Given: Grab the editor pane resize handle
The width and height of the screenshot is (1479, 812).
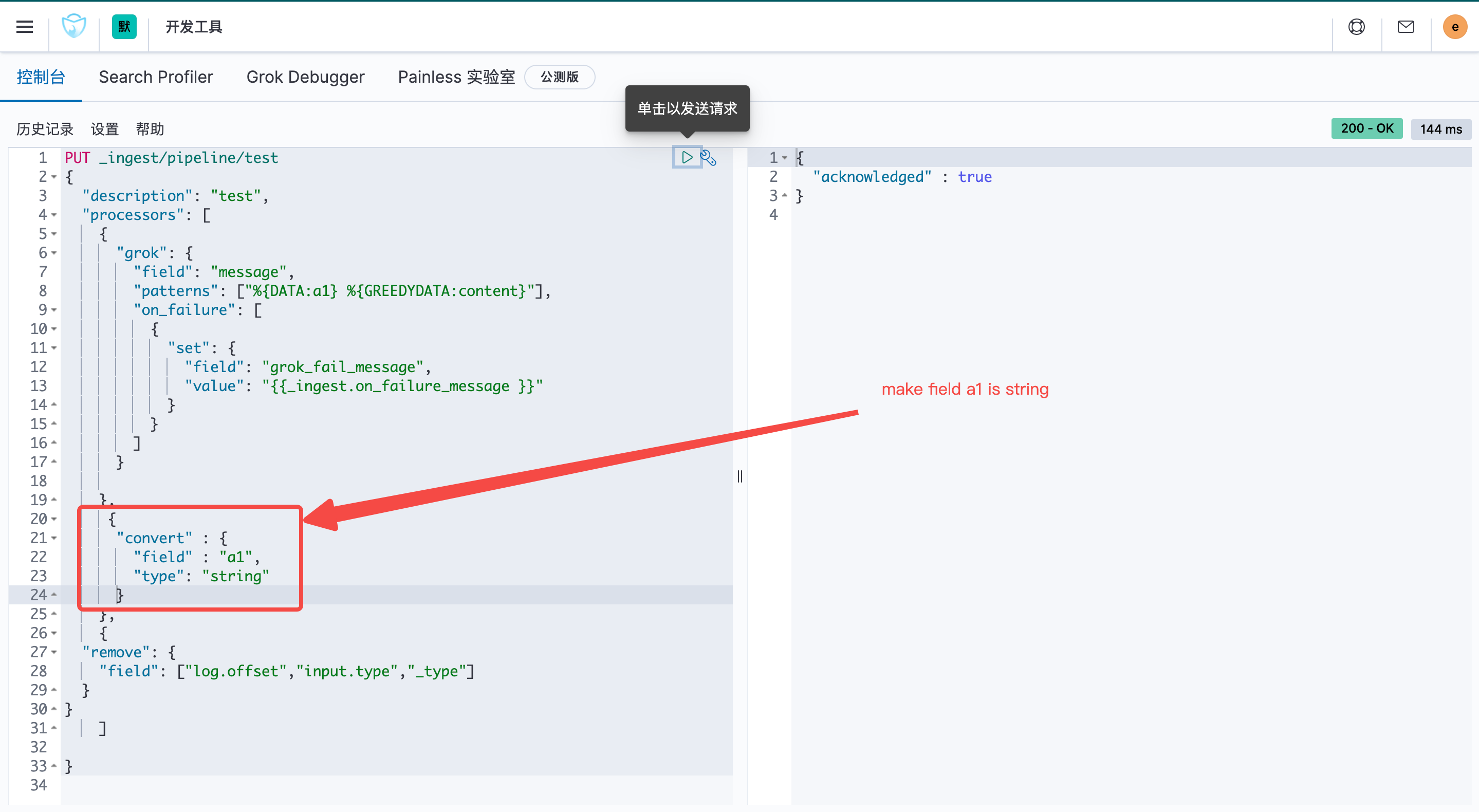Looking at the screenshot, I should (x=740, y=476).
